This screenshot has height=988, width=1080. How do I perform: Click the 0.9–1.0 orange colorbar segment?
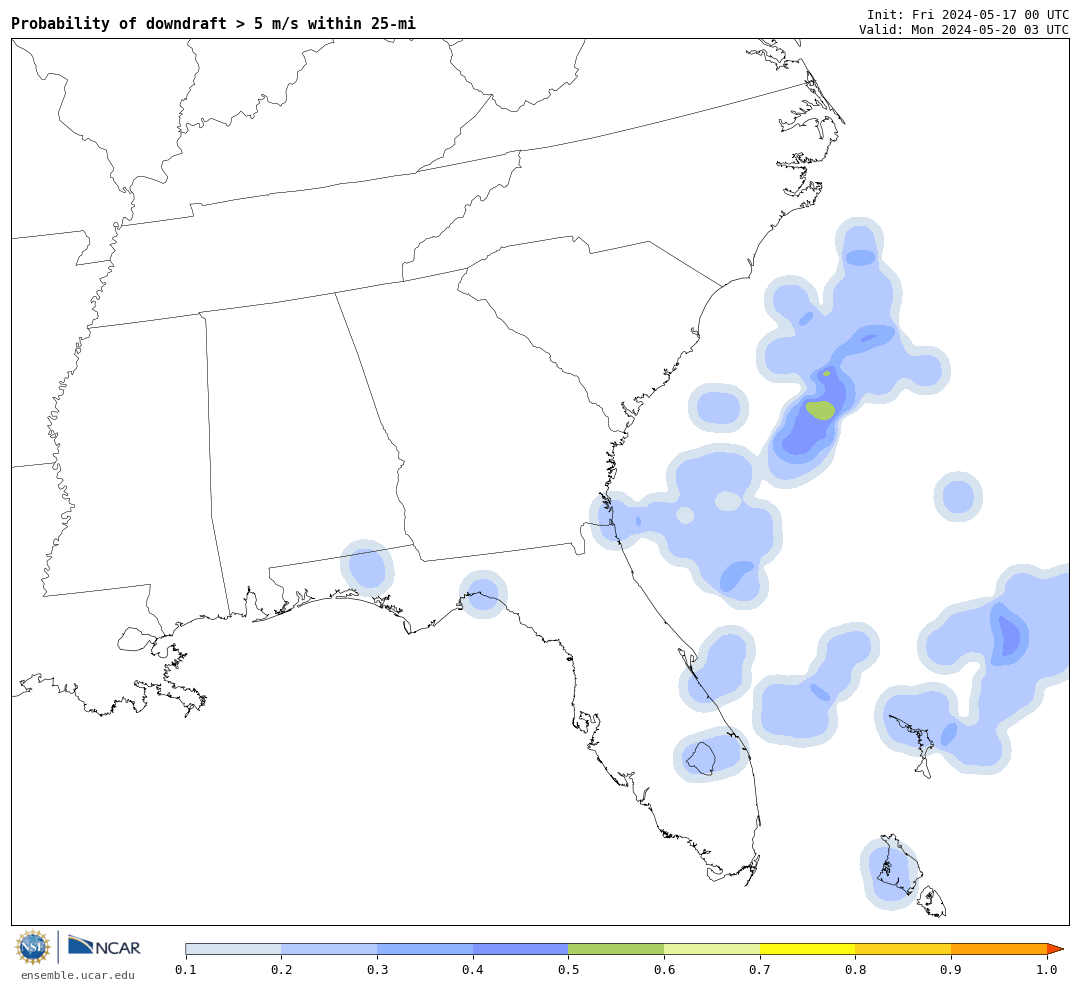click(x=999, y=949)
